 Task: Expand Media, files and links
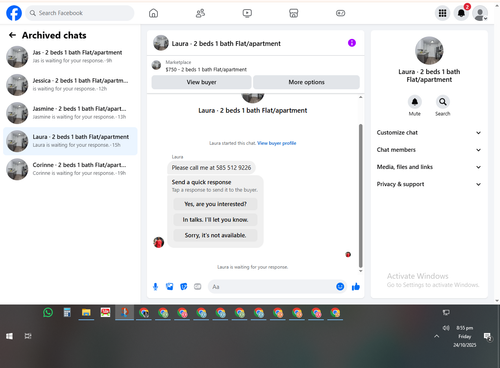tap(429, 167)
